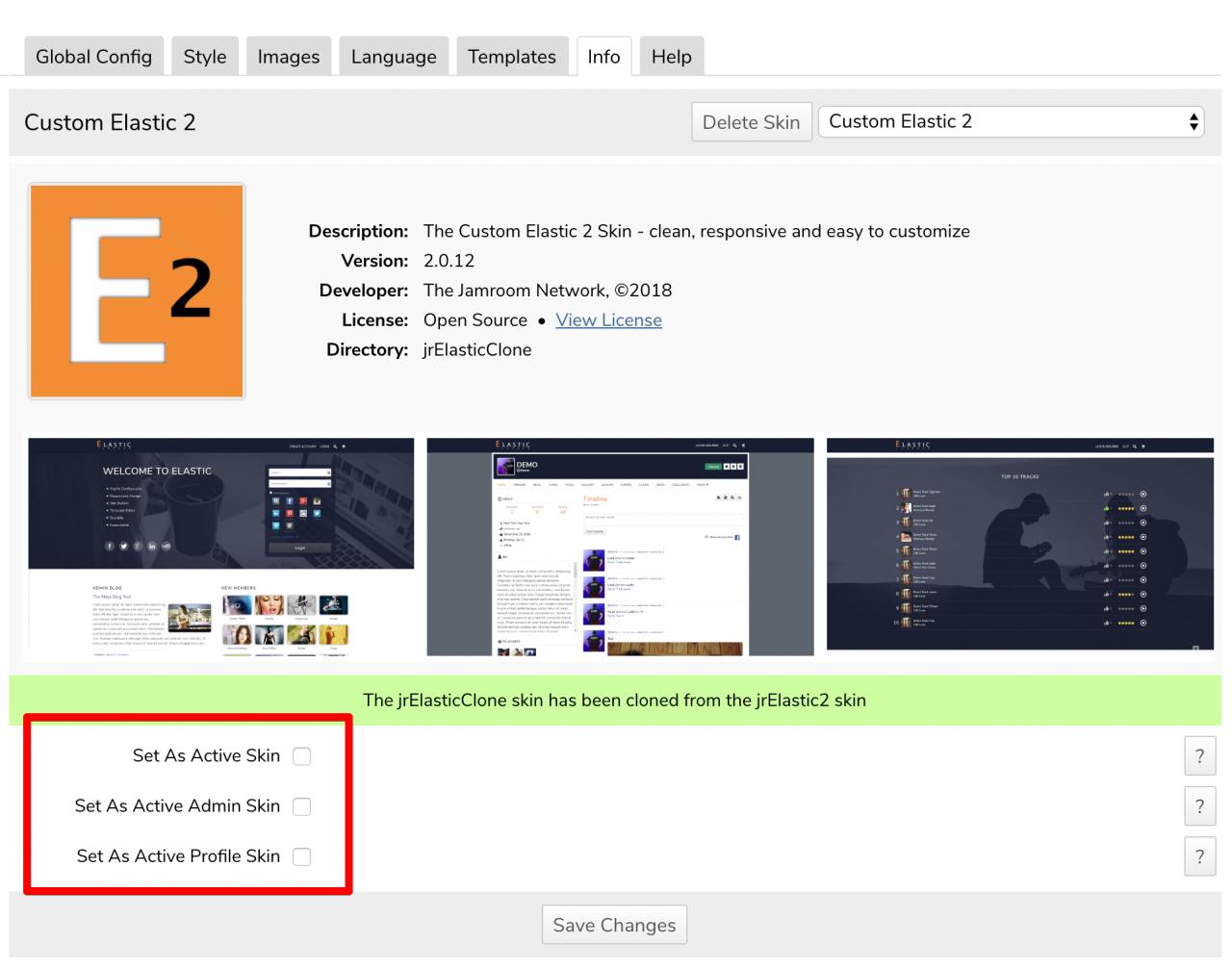Open the Templates tab
The width and height of the screenshot is (1232, 969).
(x=511, y=57)
